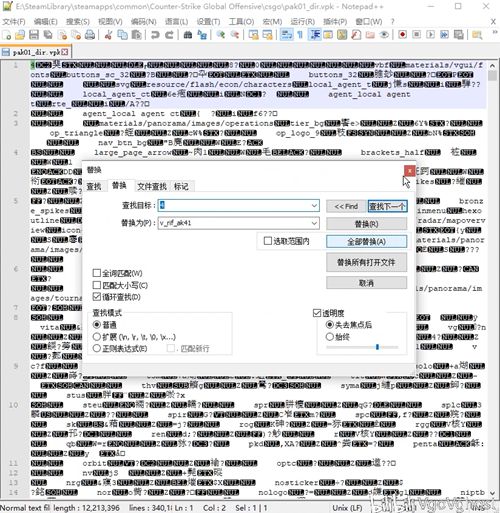Undo the last edit via toolbar
Viewport: 500px width, 513px height.
(155, 35)
